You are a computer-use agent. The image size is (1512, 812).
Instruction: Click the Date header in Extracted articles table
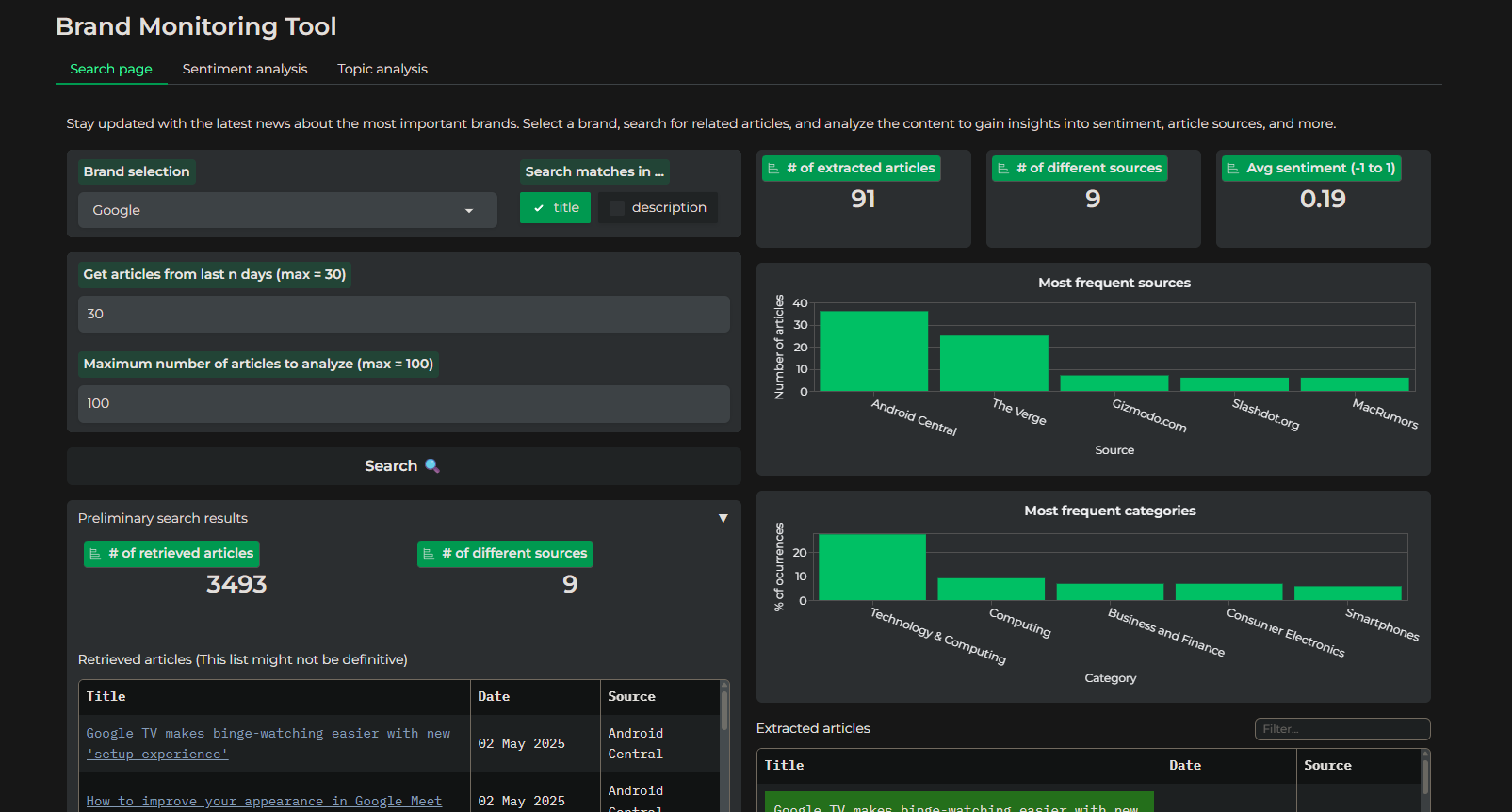[1228, 766]
